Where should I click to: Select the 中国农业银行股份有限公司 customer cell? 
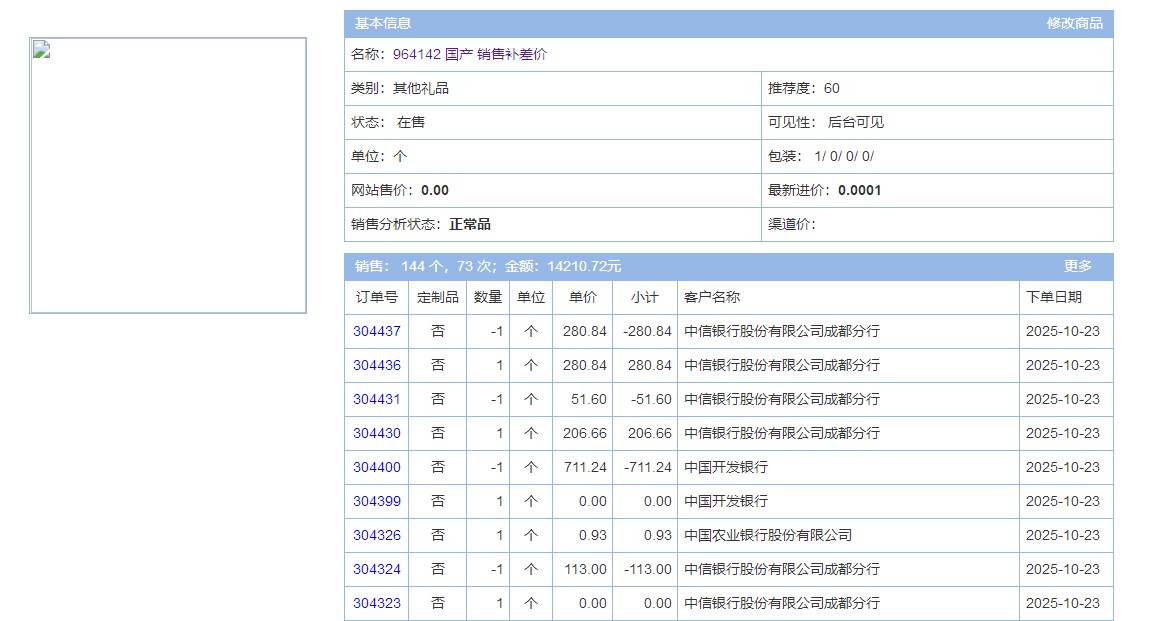click(x=768, y=535)
